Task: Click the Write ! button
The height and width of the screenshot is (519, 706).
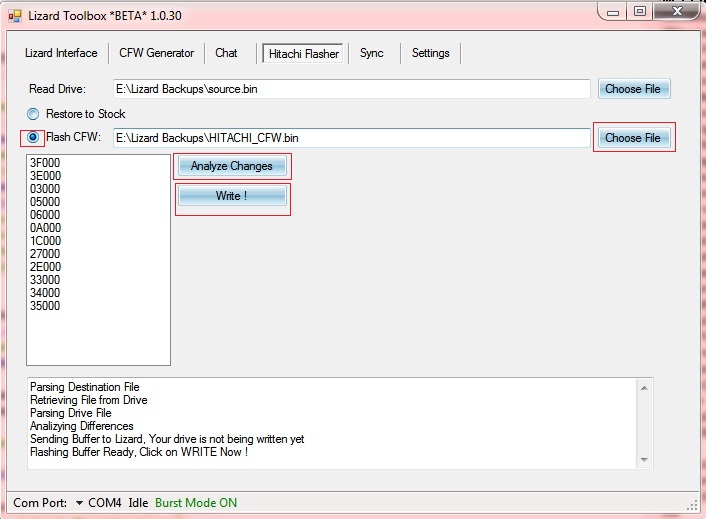Action: (232, 196)
